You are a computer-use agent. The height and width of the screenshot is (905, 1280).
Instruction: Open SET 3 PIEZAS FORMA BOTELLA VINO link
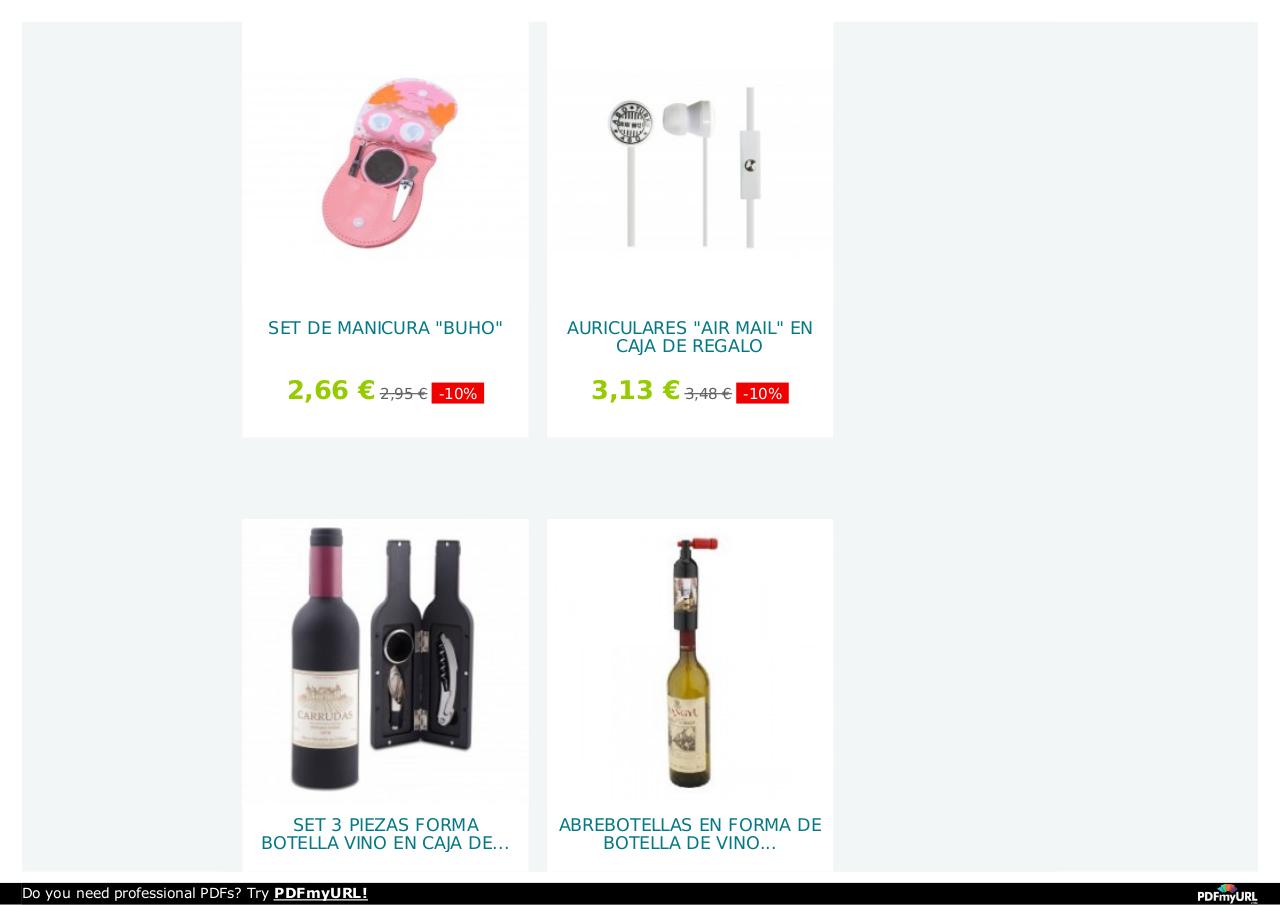tap(385, 834)
